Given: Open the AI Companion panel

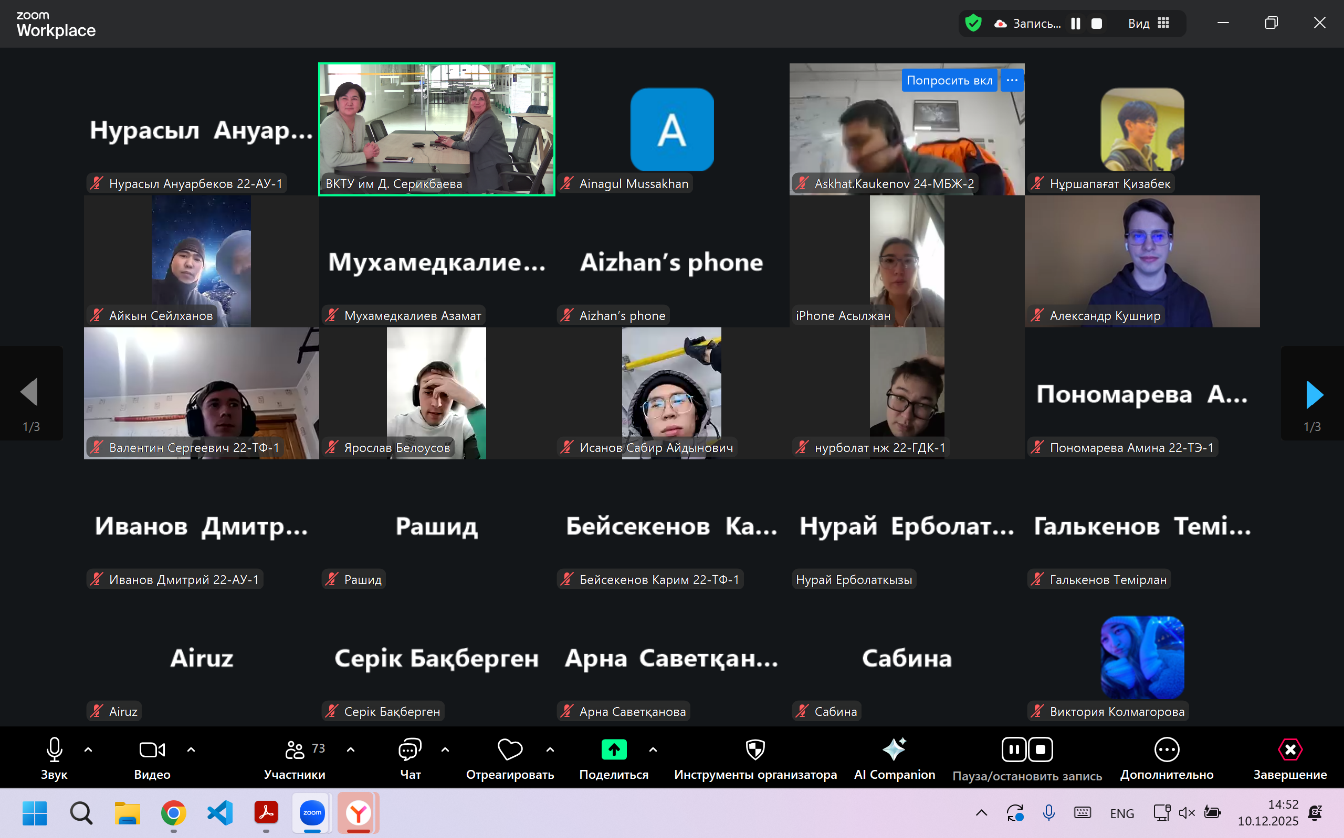Looking at the screenshot, I should pyautogui.click(x=894, y=750).
